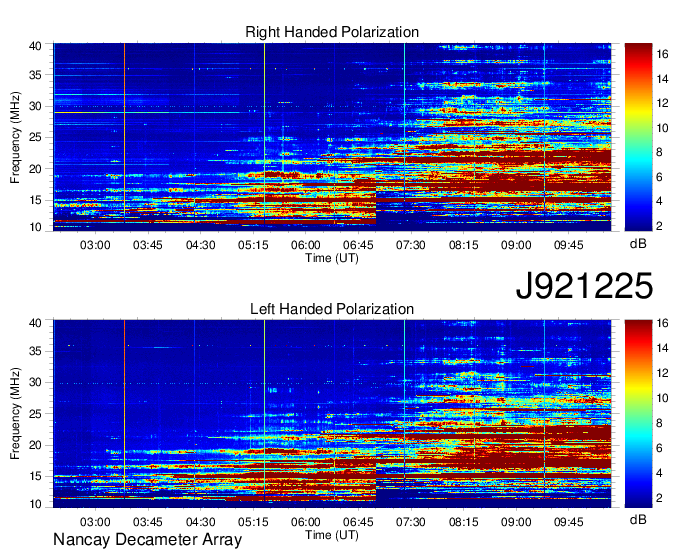The image size is (680, 552).
Task: Click "Frequency (MHz)" label of Left Handed plot
Action: [15, 414]
